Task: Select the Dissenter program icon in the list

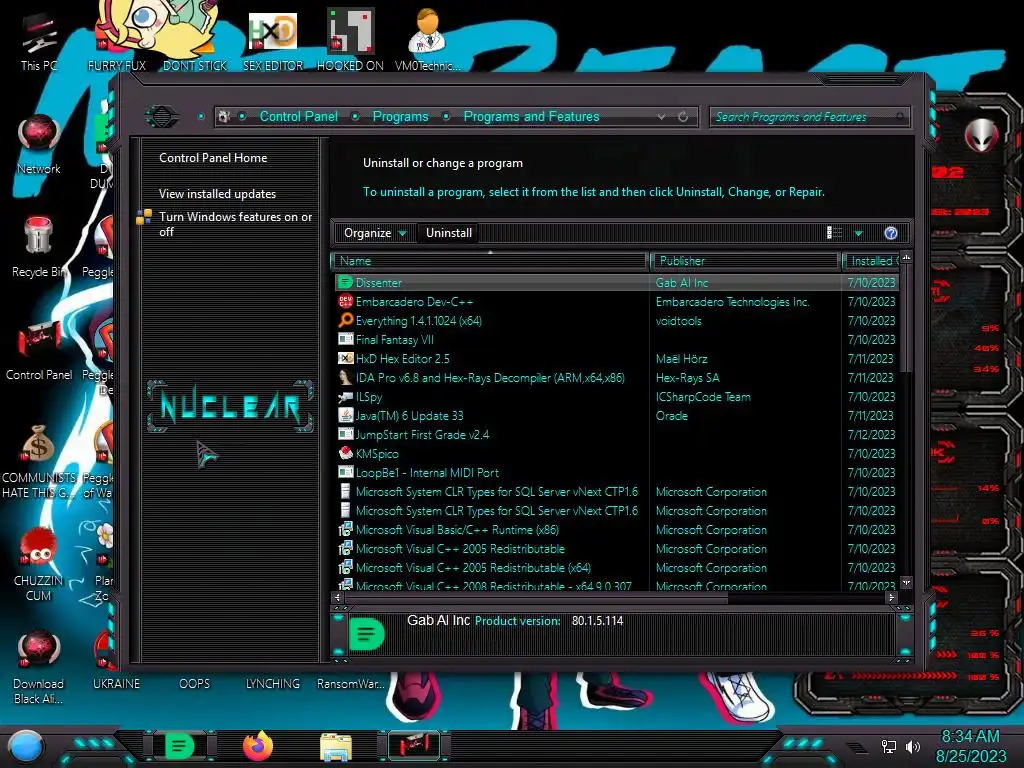Action: pos(345,283)
